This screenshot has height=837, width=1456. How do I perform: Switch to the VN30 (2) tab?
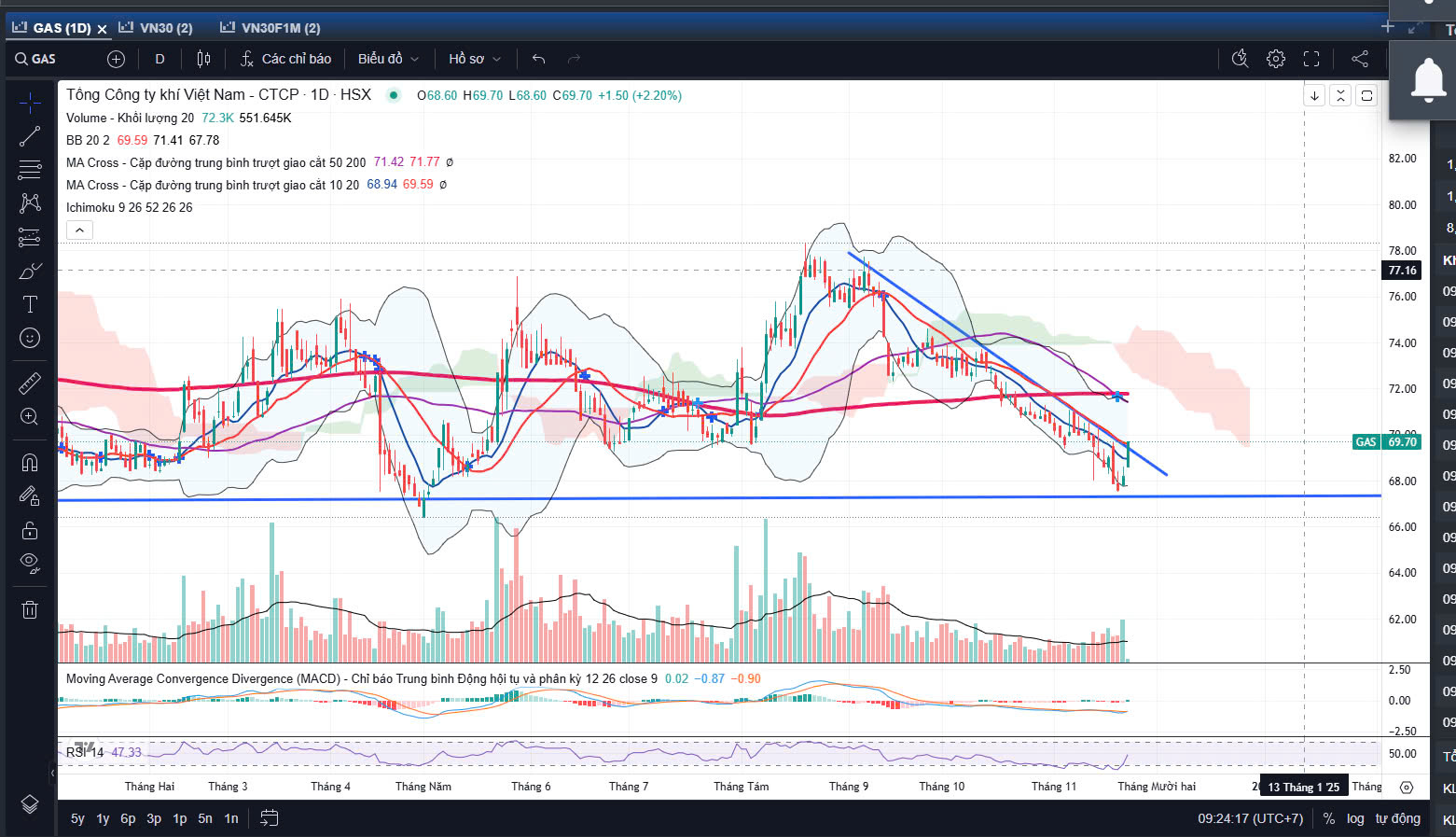point(156,28)
